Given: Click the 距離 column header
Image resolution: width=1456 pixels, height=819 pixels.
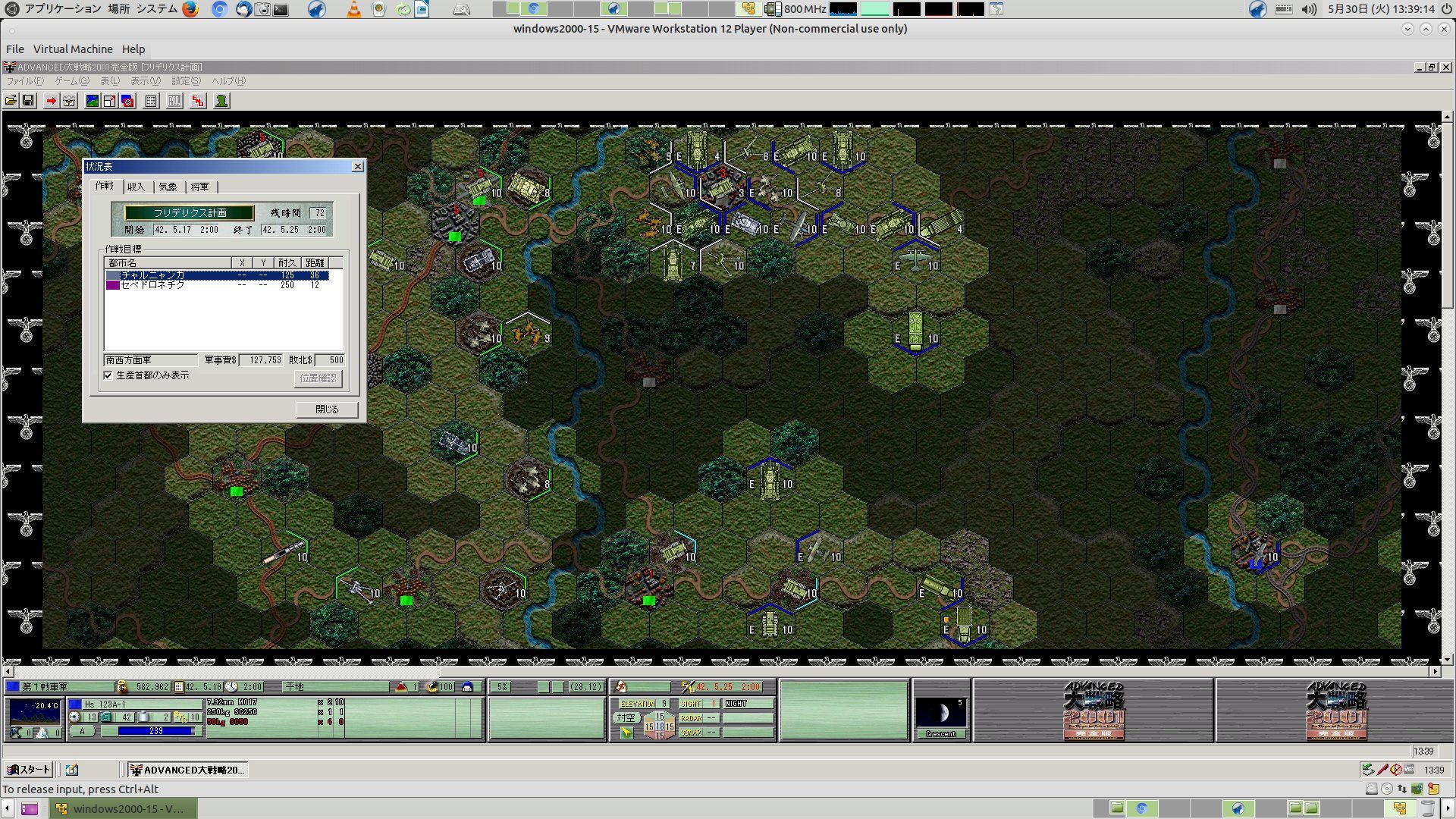Looking at the screenshot, I should pos(315,262).
